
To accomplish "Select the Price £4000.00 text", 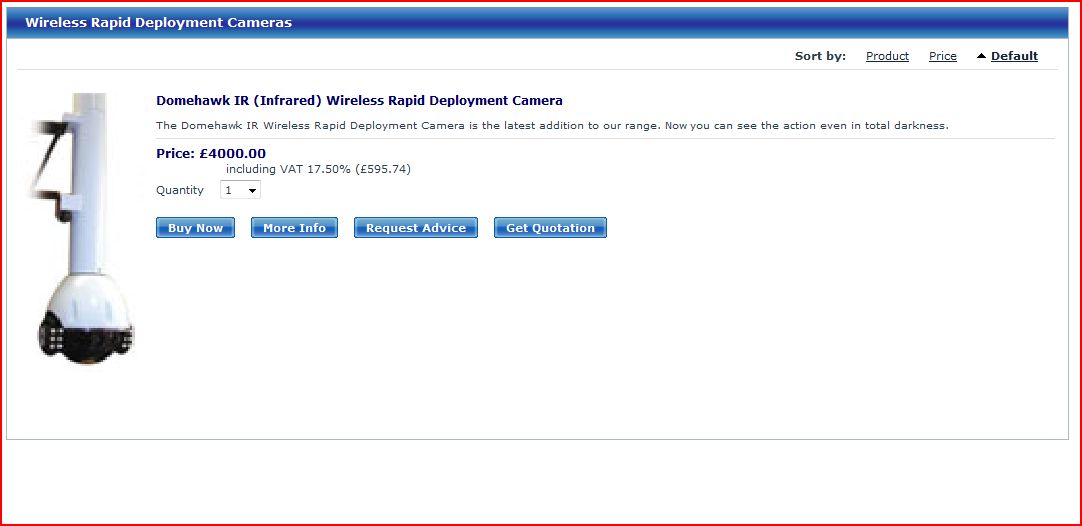I will (211, 154).
